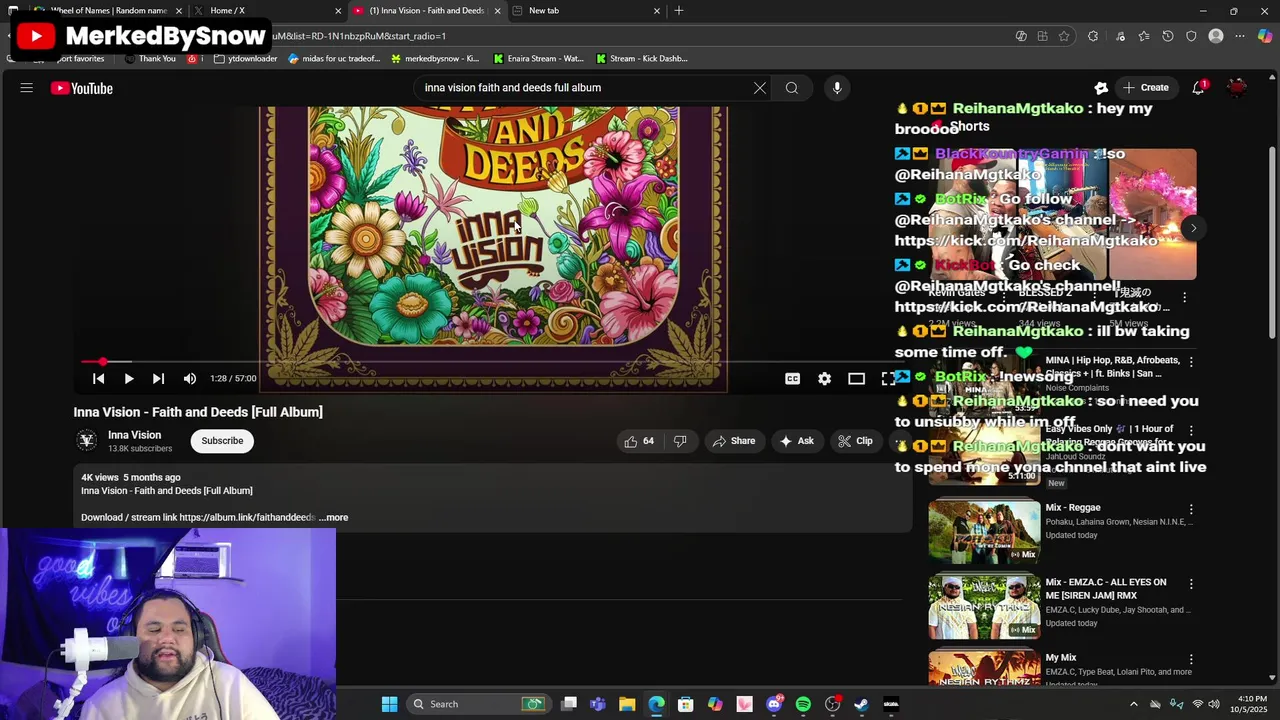Viewport: 1280px width, 720px height.
Task: Open options for Easy Vibes Only video
Action: 1190,430
